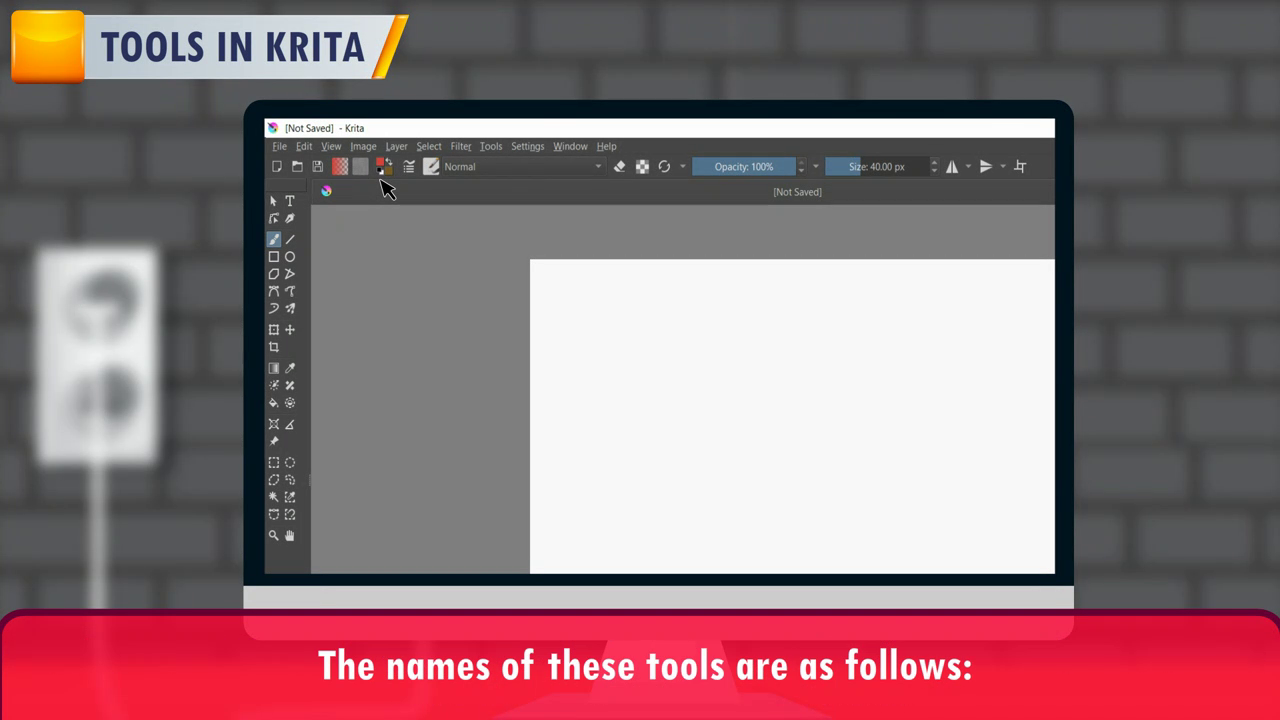The height and width of the screenshot is (720, 1280).
Task: Select the Bezier Curve tool
Action: pyautogui.click(x=273, y=291)
